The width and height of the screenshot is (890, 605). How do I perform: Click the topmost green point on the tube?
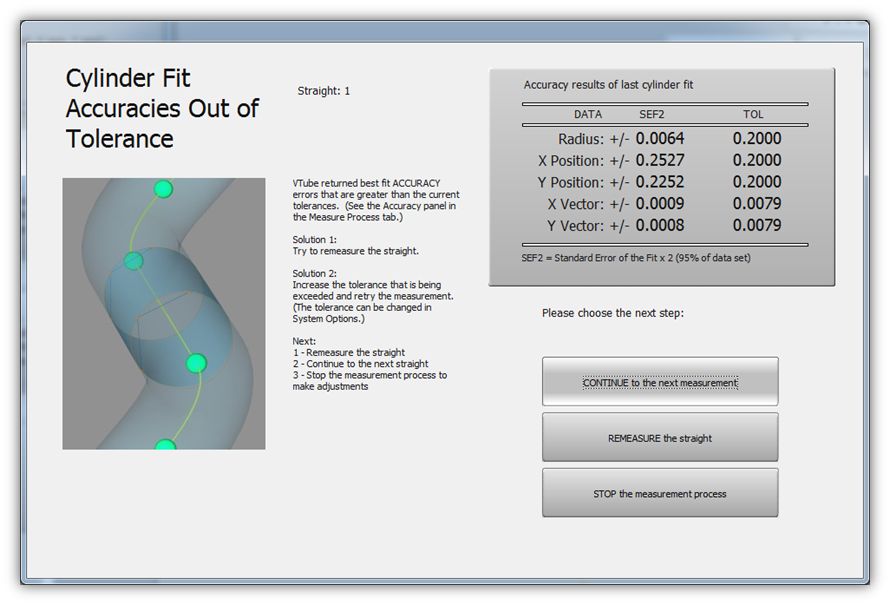pyautogui.click(x=163, y=189)
